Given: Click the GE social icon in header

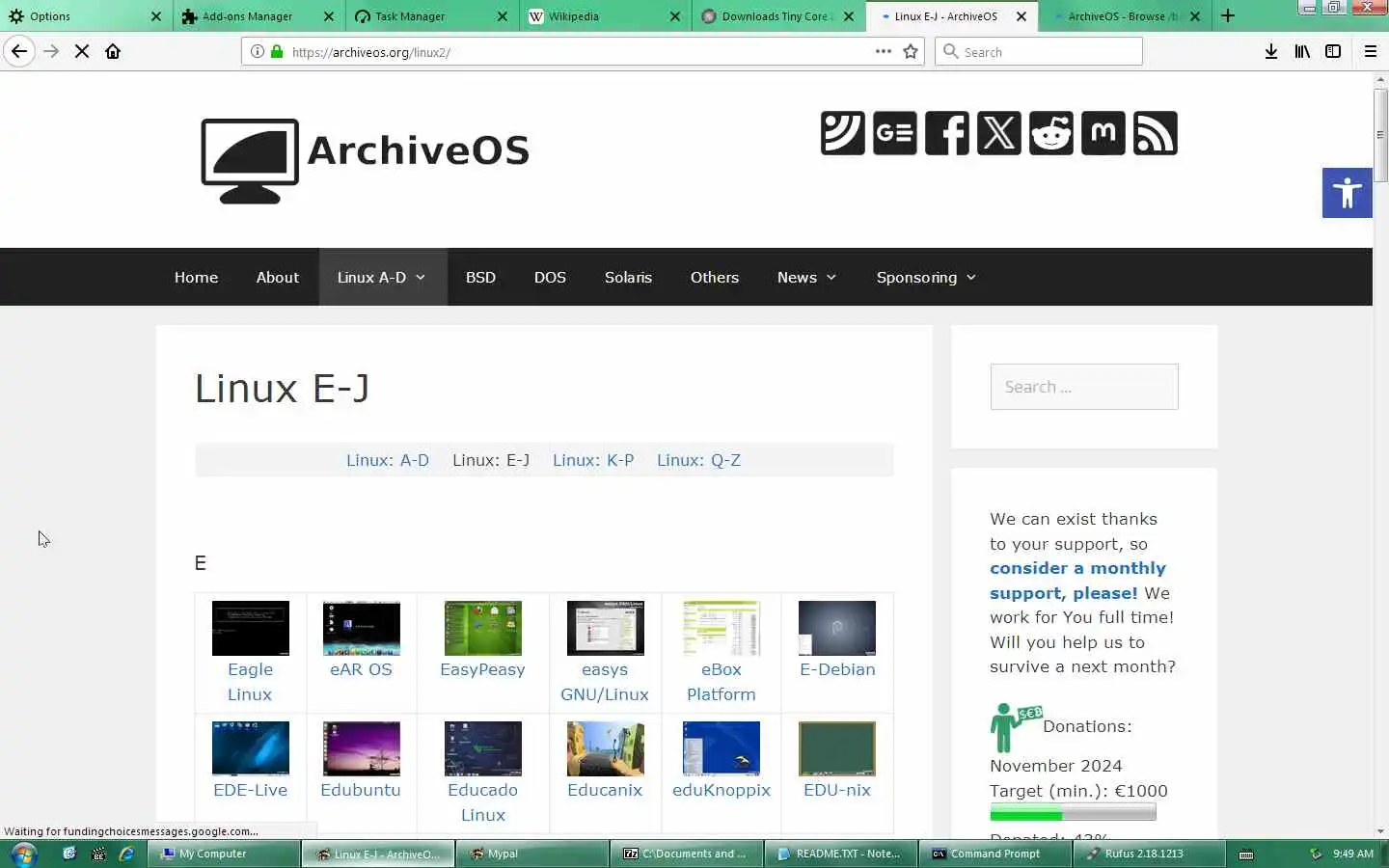Looking at the screenshot, I should tap(895, 133).
